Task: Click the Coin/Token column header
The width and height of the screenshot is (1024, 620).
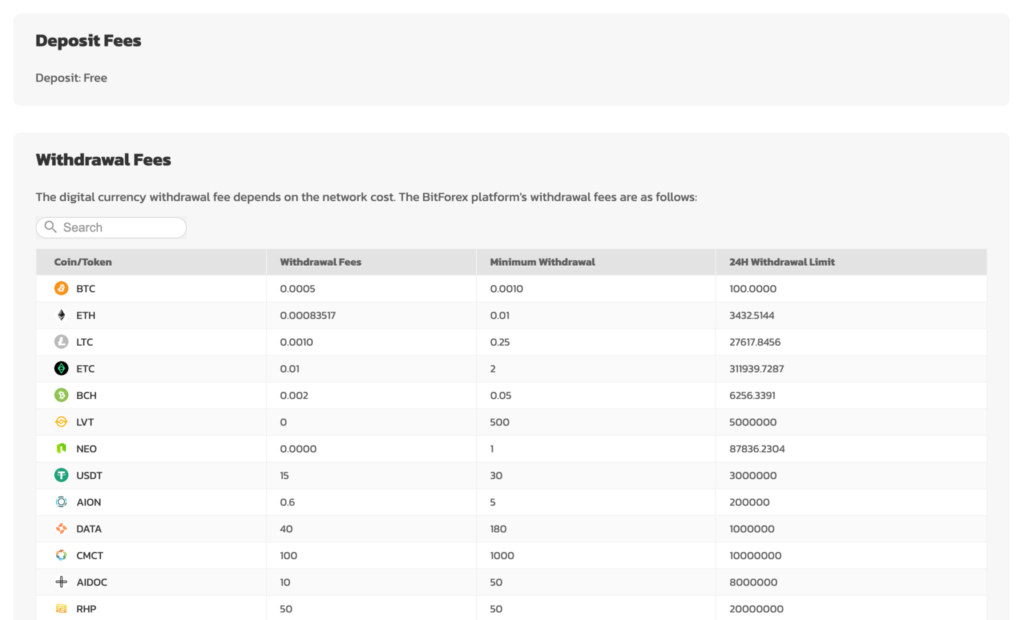Action: pos(83,262)
